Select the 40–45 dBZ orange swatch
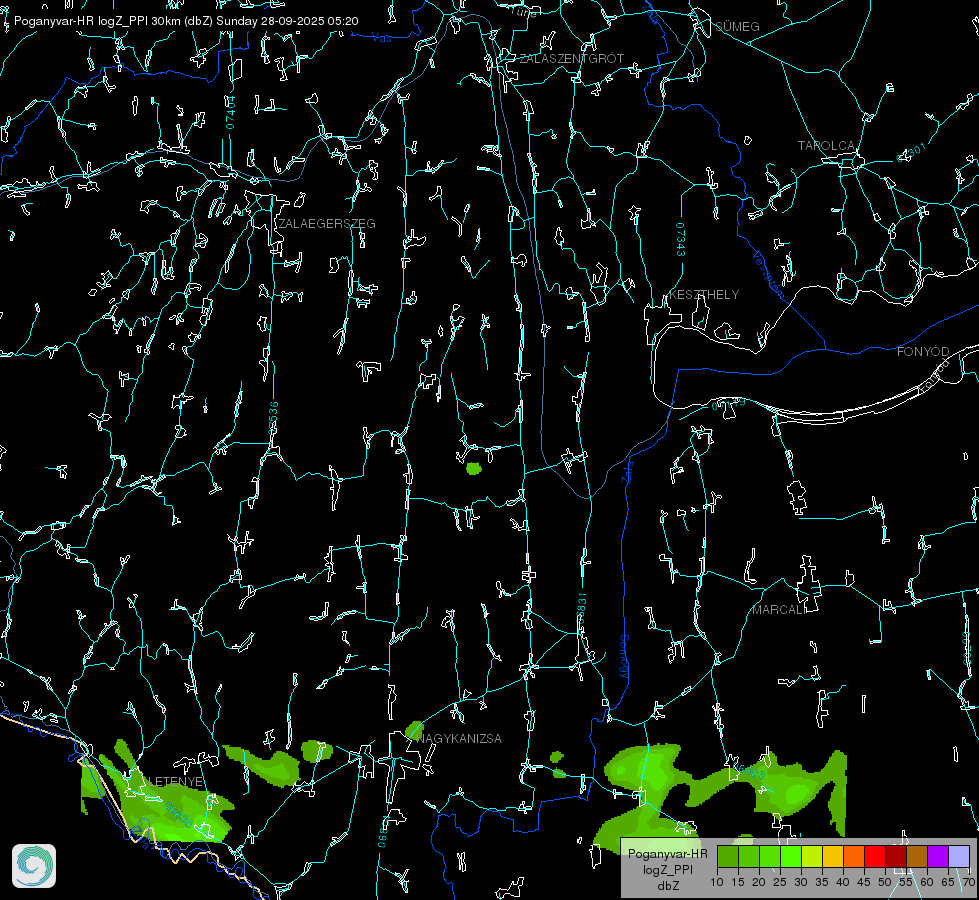The height and width of the screenshot is (900, 979). pyautogui.click(x=854, y=856)
